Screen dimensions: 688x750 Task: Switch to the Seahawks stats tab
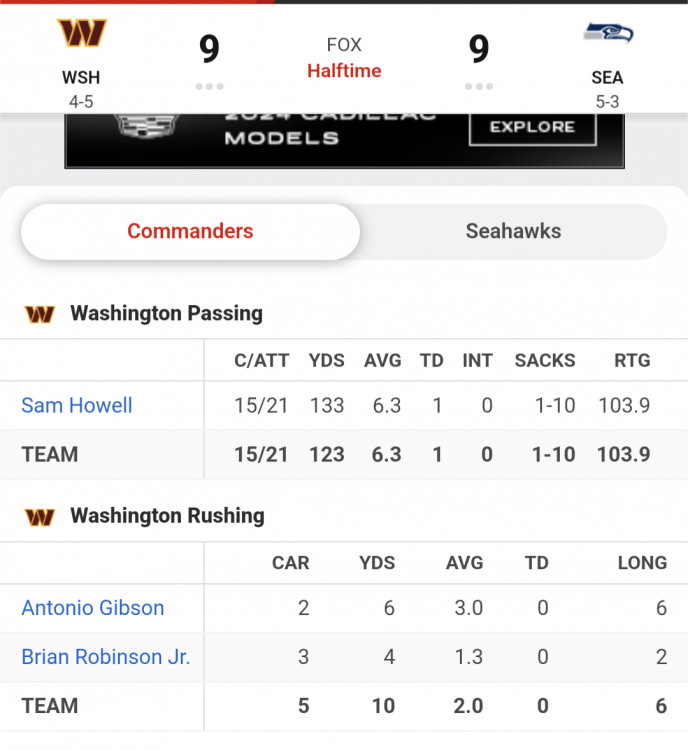coord(513,231)
